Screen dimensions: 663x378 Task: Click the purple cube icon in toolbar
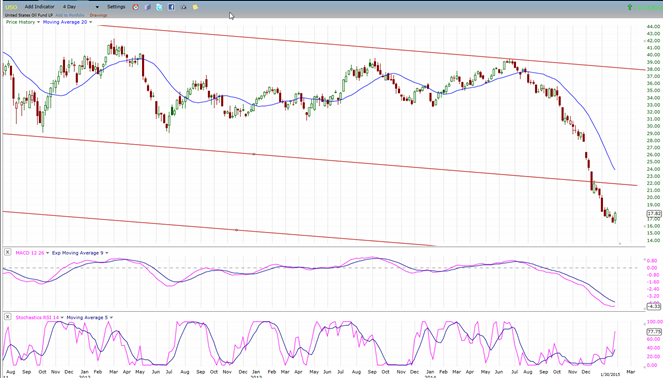pos(148,7)
